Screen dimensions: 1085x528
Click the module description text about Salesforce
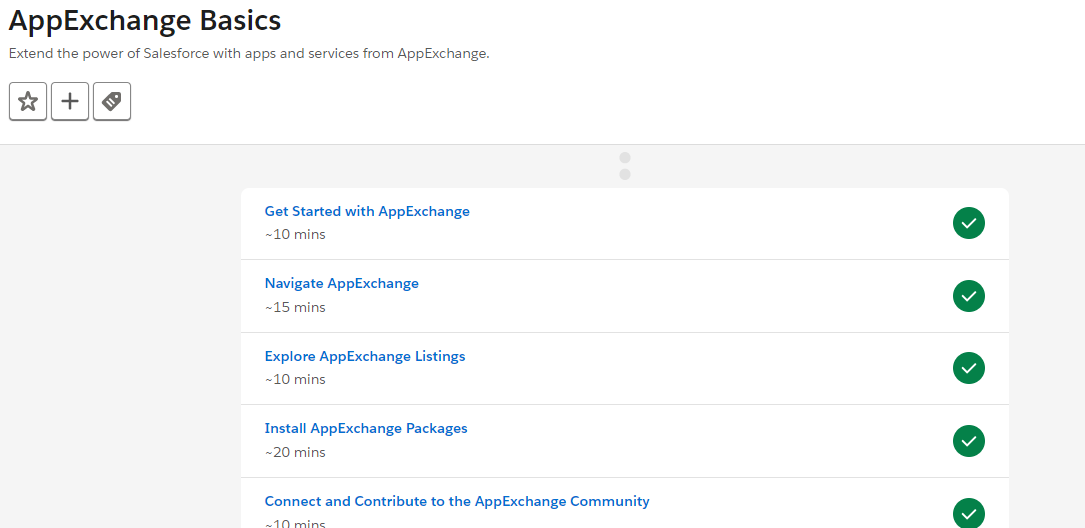249,54
